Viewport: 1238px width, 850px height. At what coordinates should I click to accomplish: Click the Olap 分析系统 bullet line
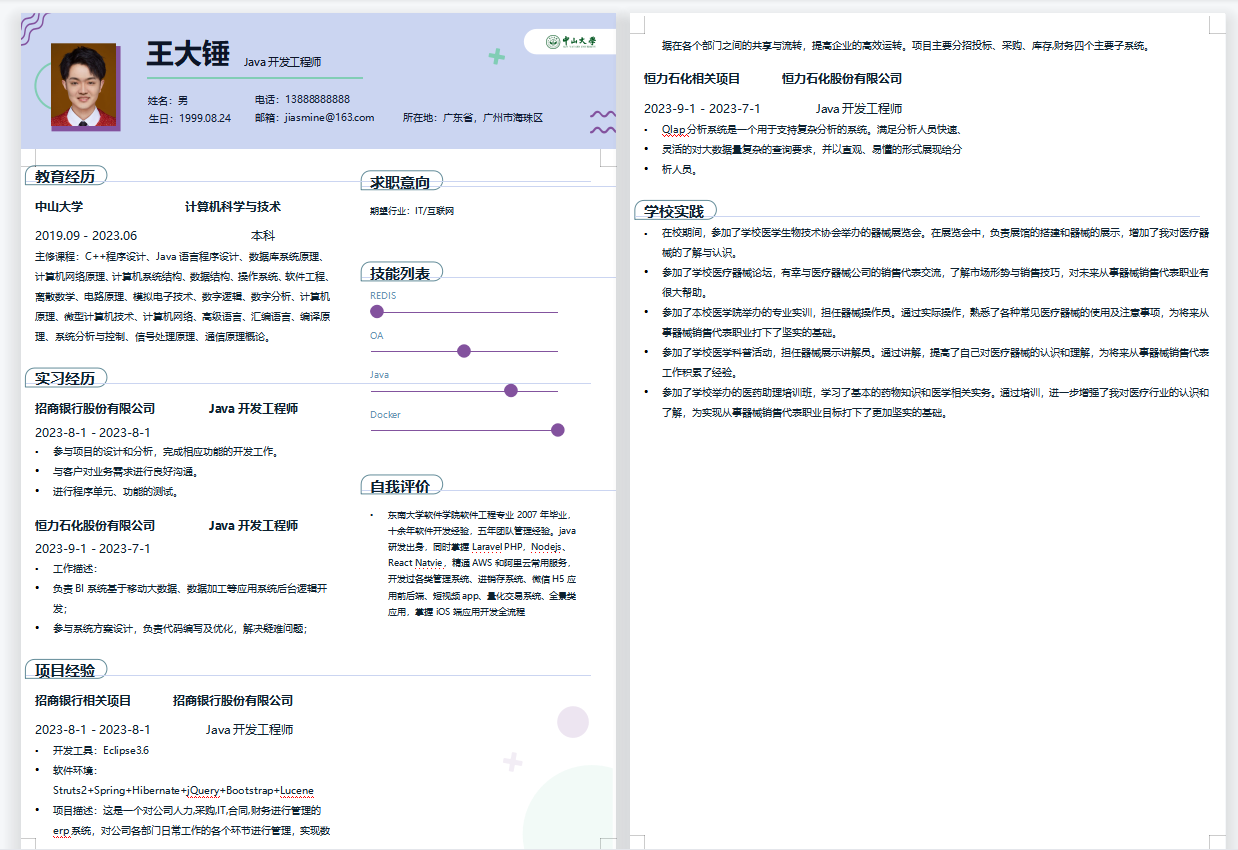(812, 130)
